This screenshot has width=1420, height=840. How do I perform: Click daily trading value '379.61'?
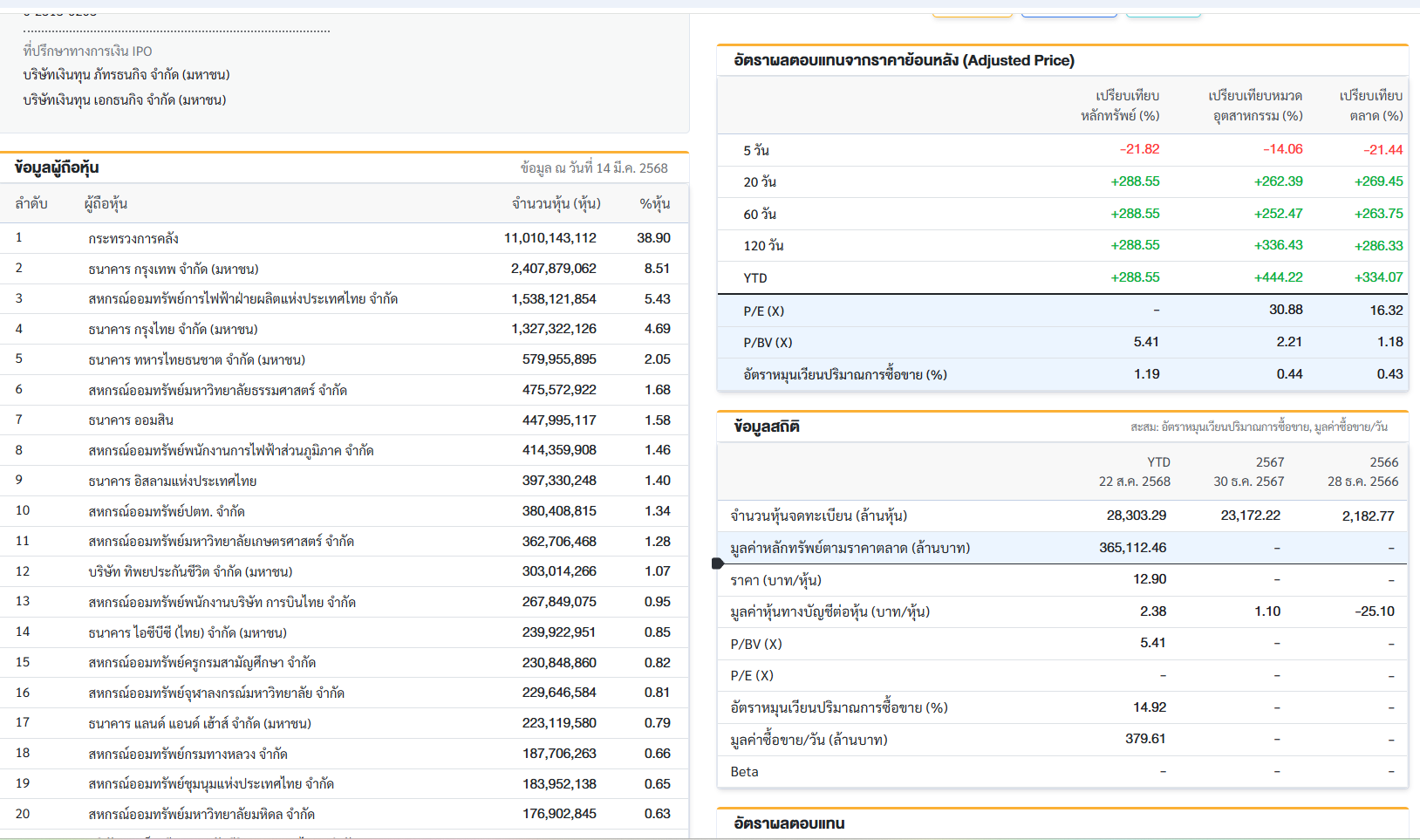[1145, 739]
